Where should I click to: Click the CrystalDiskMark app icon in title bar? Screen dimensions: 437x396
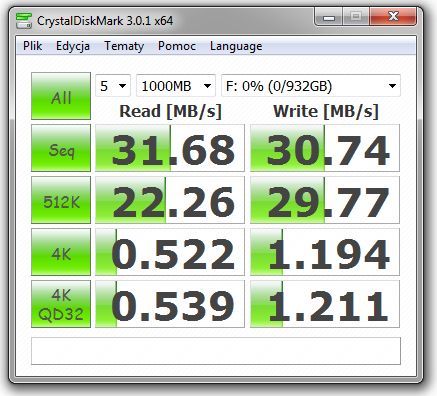point(24,21)
